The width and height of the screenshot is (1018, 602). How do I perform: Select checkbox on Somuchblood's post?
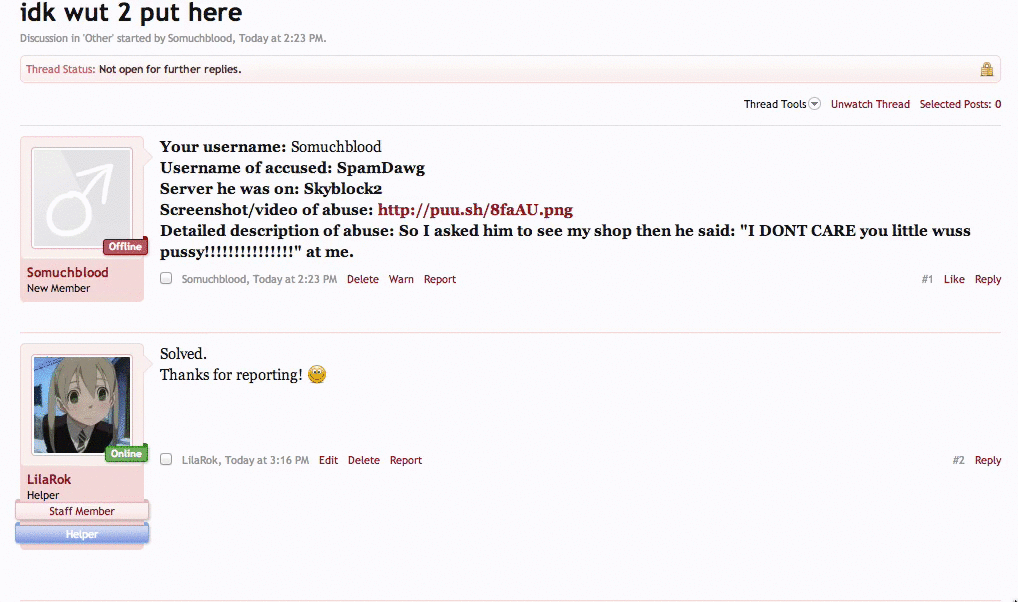point(166,279)
